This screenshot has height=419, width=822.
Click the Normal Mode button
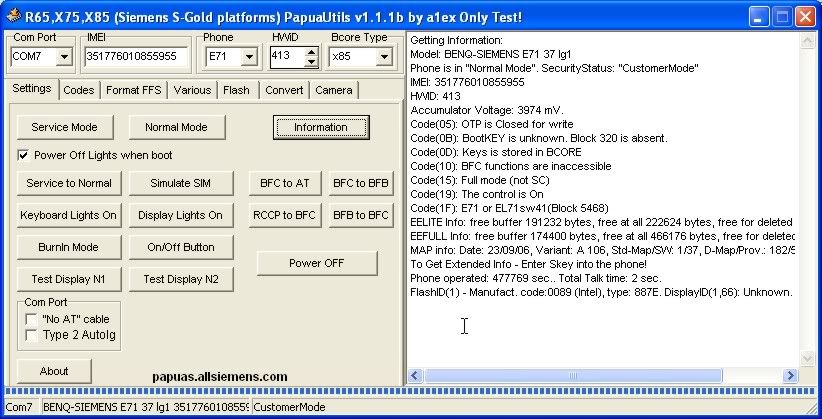coord(177,127)
